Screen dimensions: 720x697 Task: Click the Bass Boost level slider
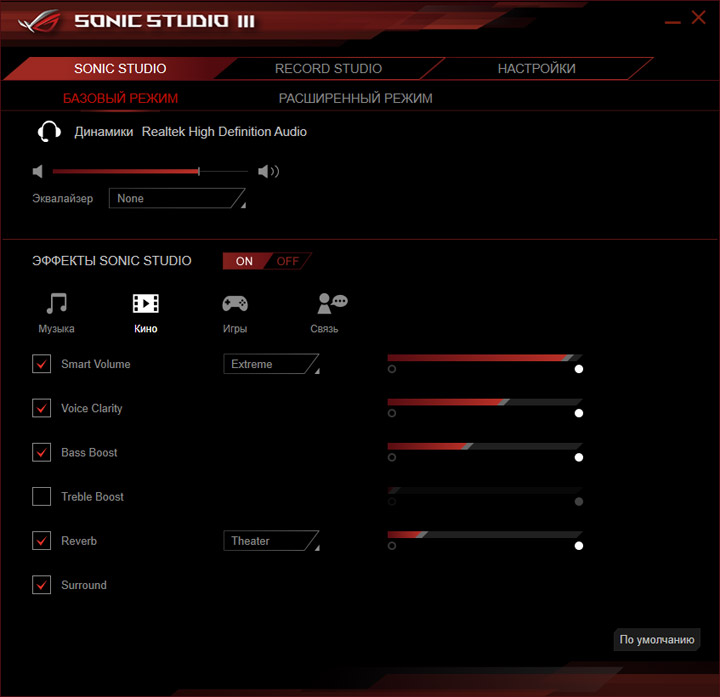point(485,446)
